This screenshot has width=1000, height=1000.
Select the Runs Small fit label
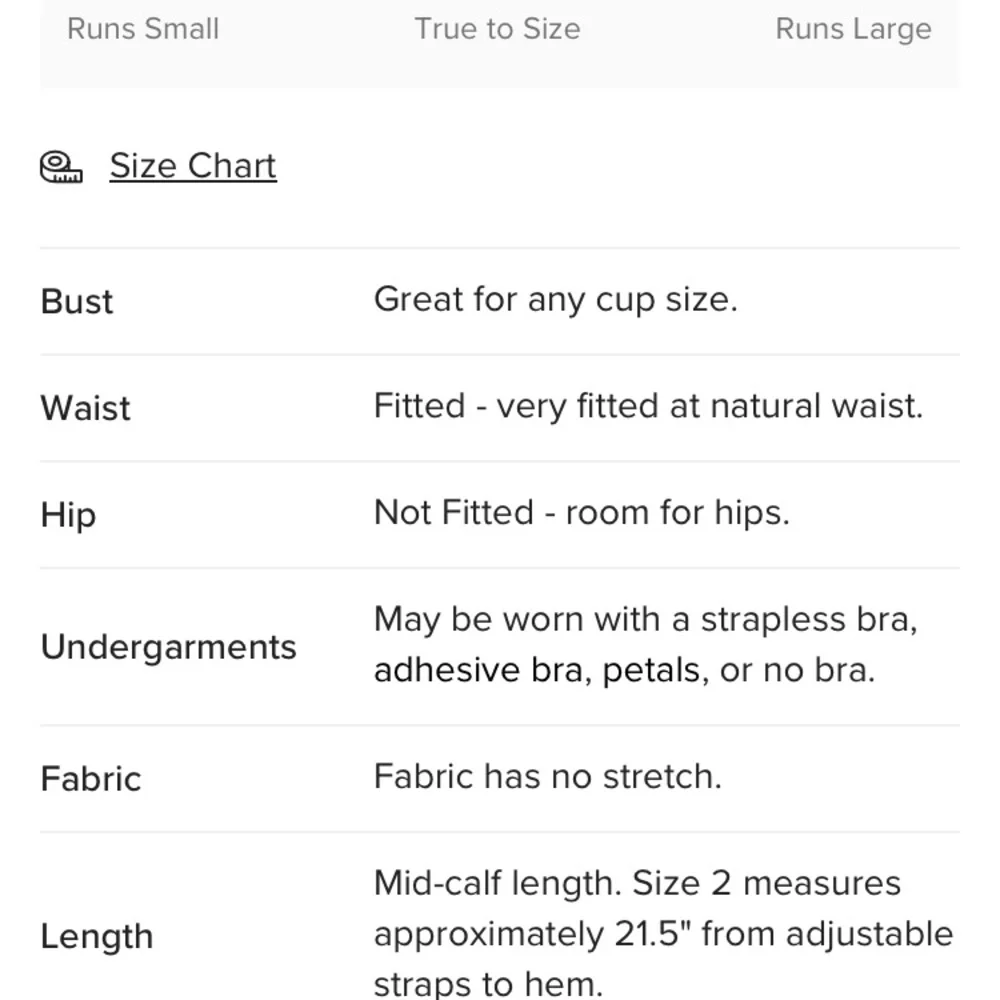pos(143,29)
